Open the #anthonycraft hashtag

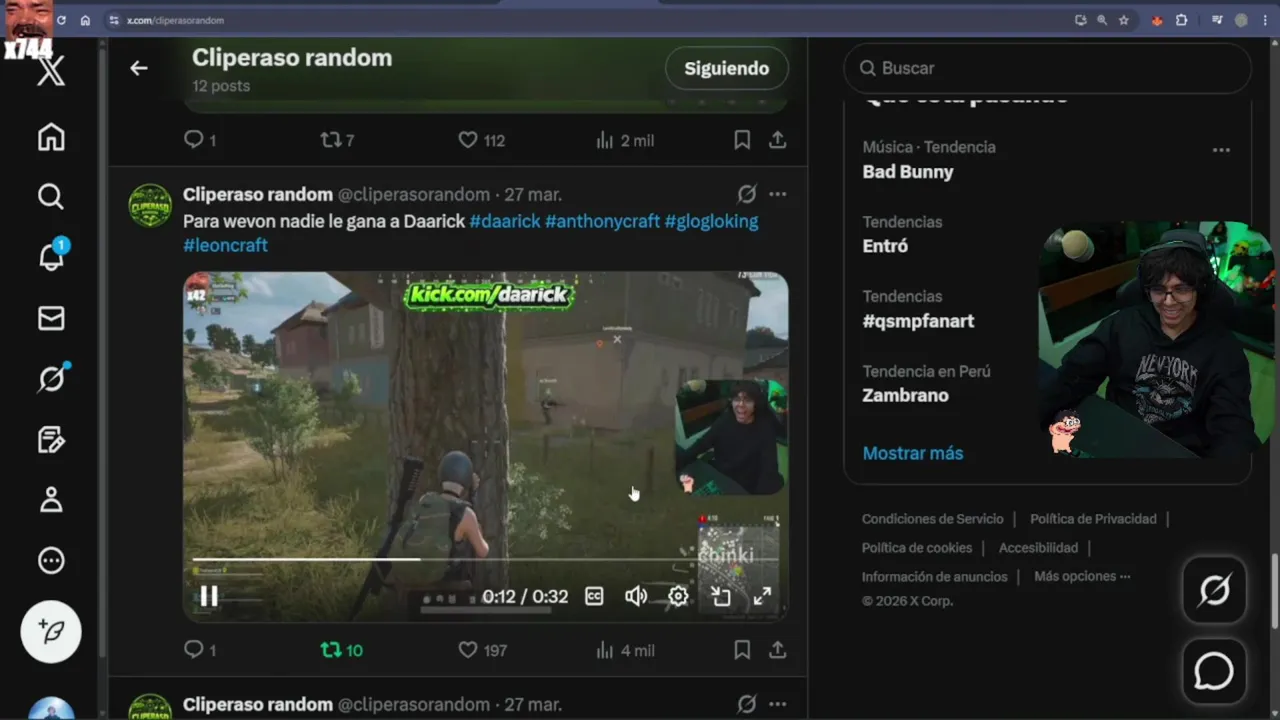pyautogui.click(x=602, y=221)
